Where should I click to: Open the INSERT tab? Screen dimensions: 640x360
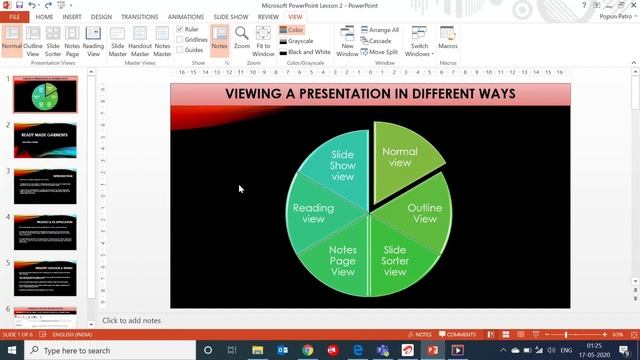pyautogui.click(x=72, y=17)
